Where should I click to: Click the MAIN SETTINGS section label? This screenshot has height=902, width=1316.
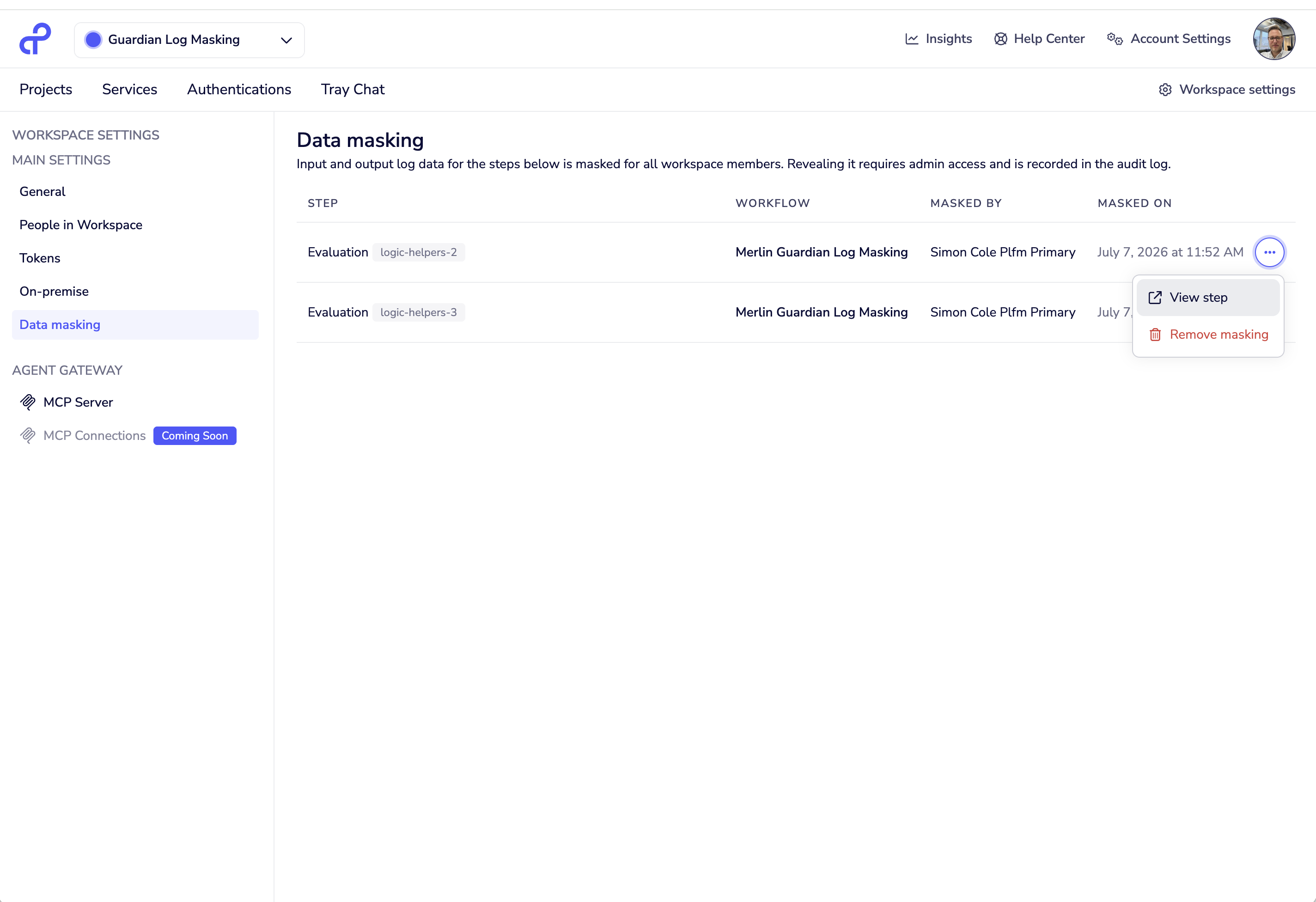pos(61,160)
